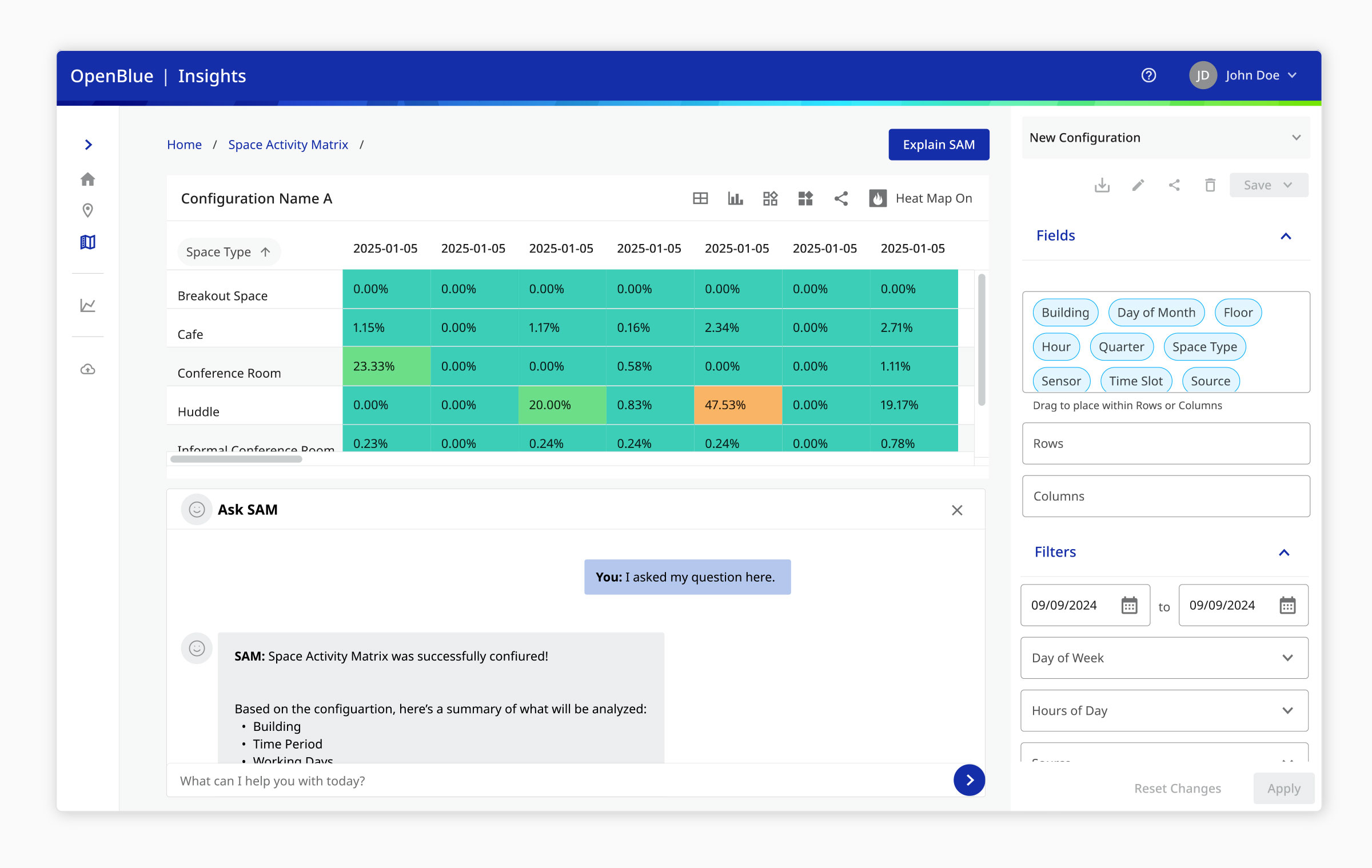Follow the Home breadcrumb link
The height and width of the screenshot is (868, 1372).
click(x=184, y=145)
